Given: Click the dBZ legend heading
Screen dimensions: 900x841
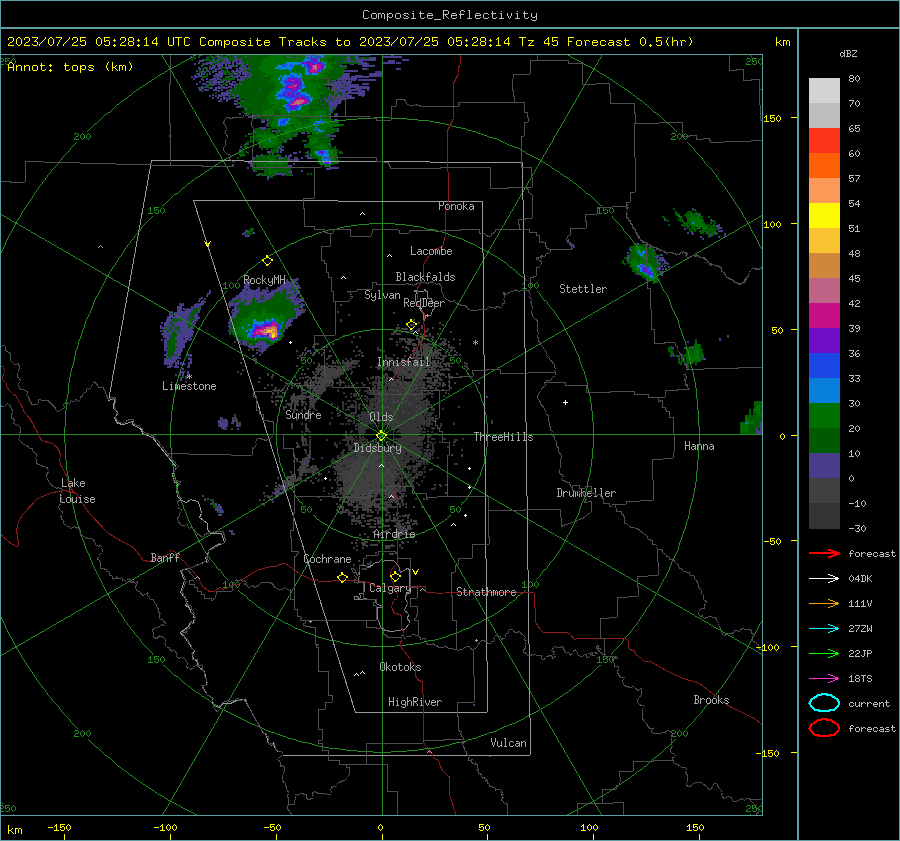Looking at the screenshot, I should 848,53.
